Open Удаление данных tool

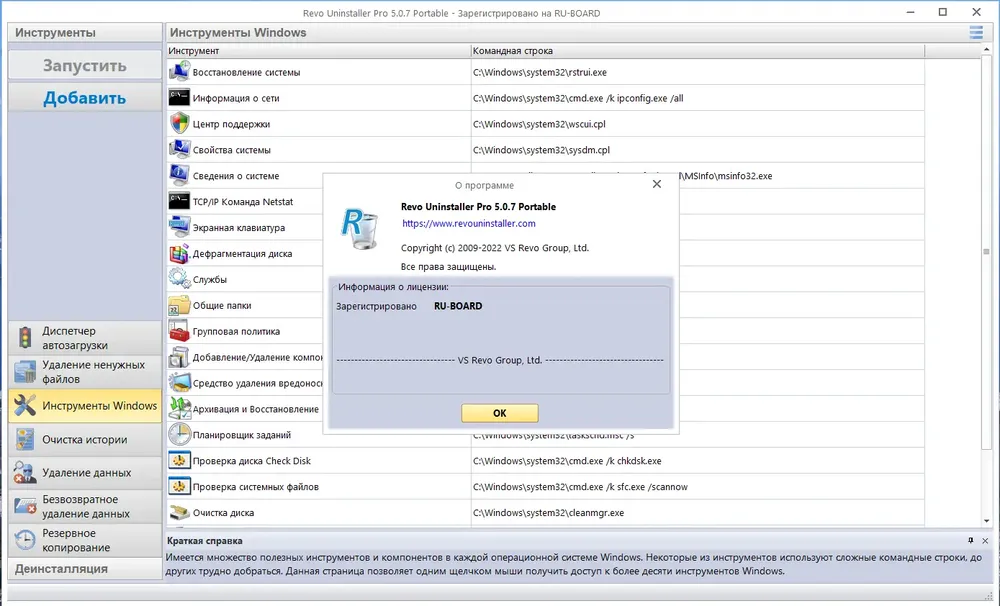pos(85,473)
